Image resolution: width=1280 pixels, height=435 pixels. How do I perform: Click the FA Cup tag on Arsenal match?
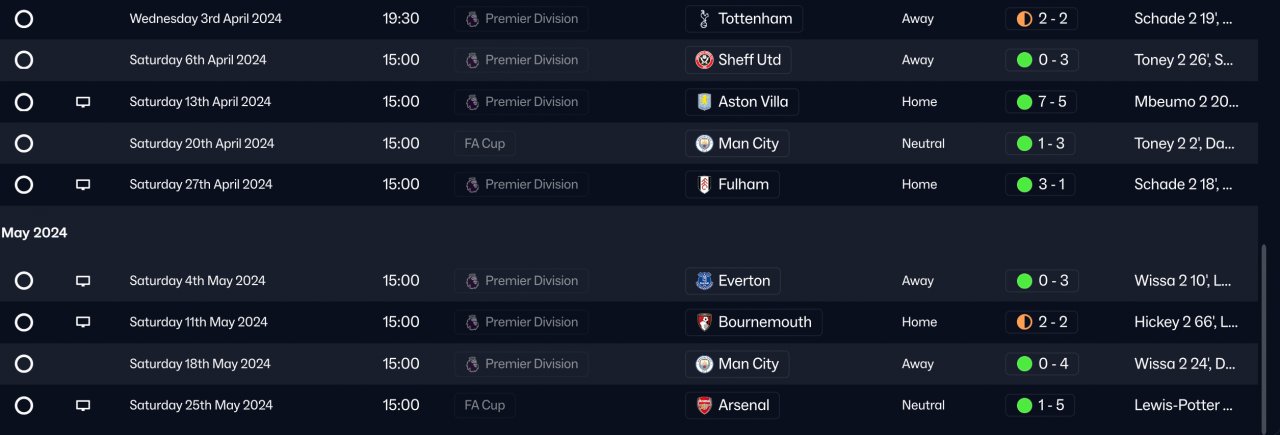pyautogui.click(x=484, y=406)
